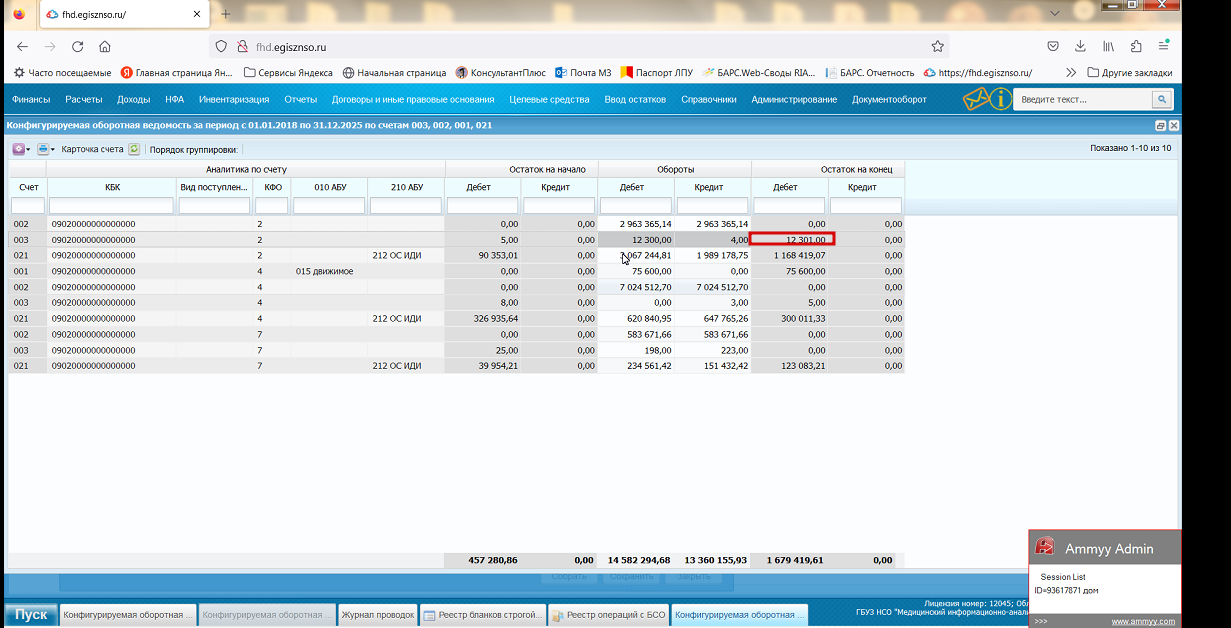The height and width of the screenshot is (628, 1231).
Task: Open Главная страница Яндекс bookmark
Action: (177, 73)
